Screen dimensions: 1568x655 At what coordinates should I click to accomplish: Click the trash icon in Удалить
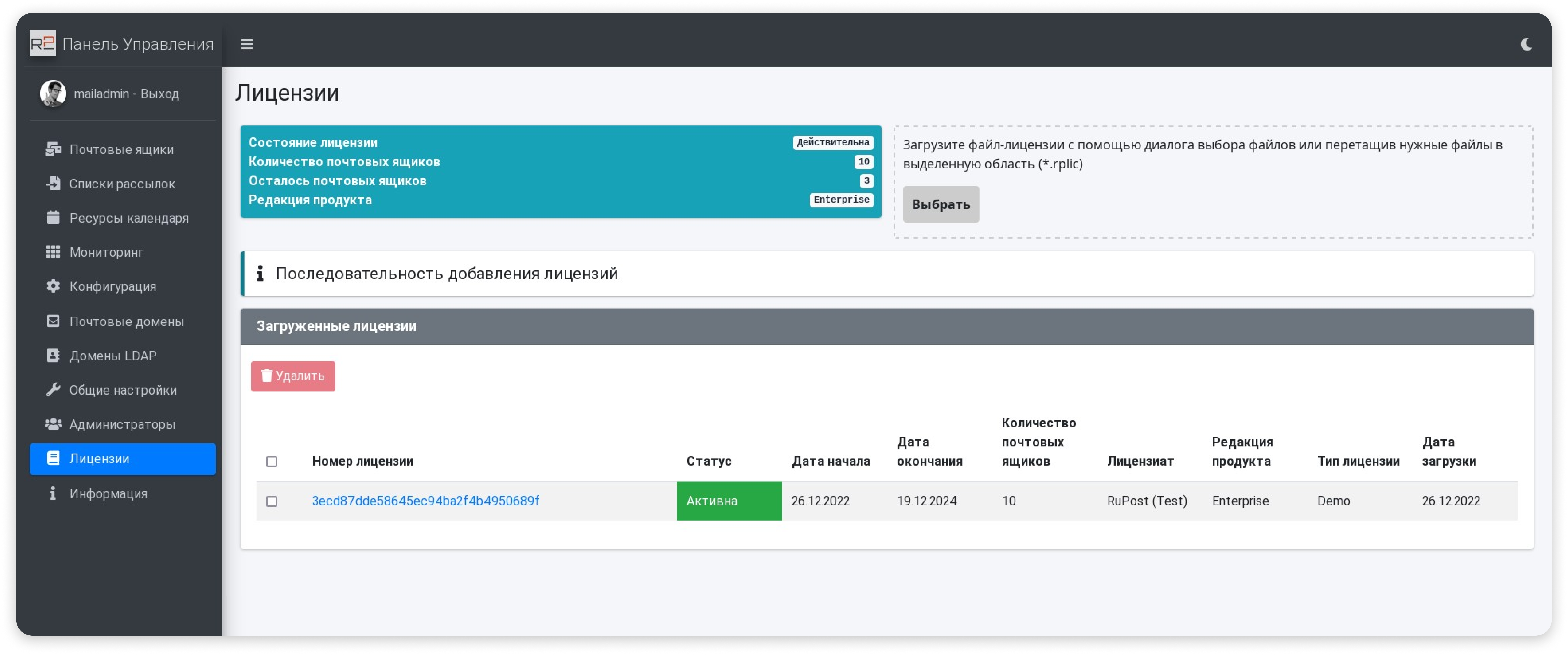point(267,376)
